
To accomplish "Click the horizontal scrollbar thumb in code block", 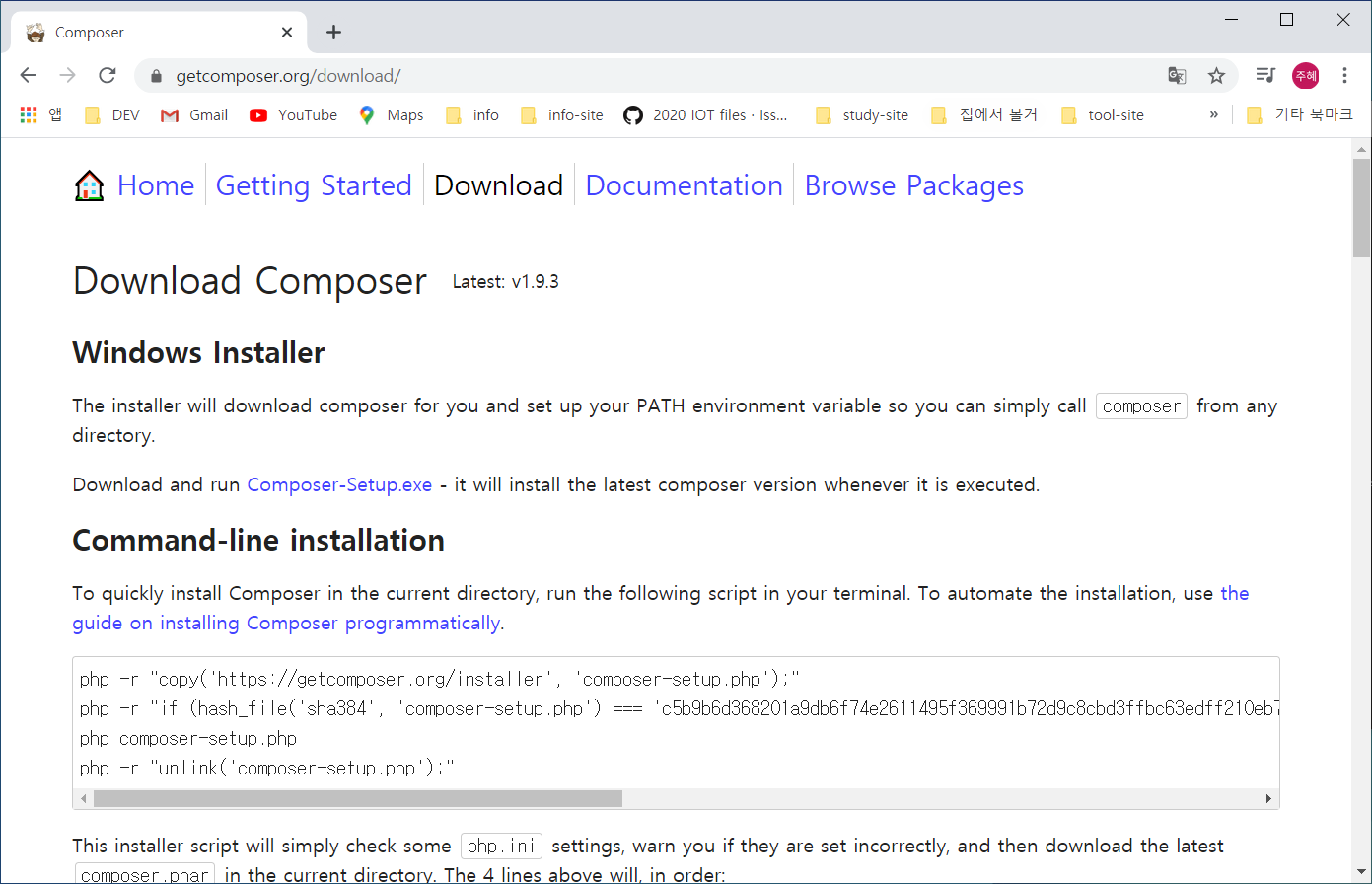I will coord(358,798).
